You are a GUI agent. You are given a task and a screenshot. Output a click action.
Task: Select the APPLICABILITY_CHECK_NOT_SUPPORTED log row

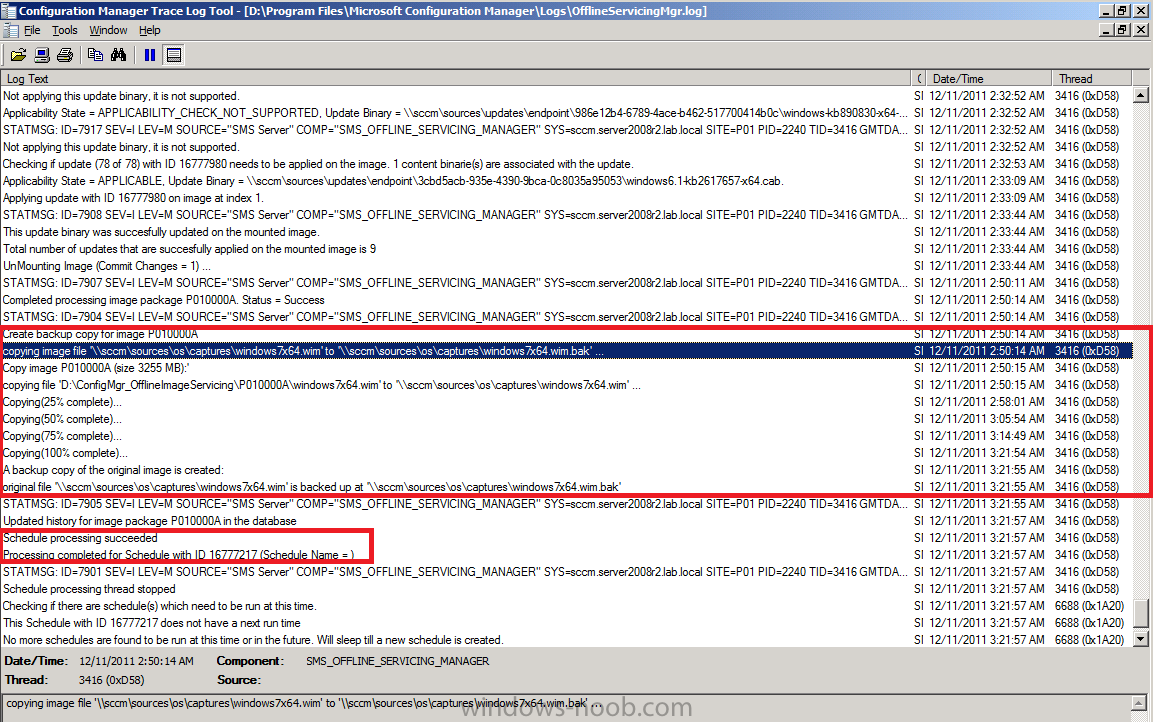(566, 113)
